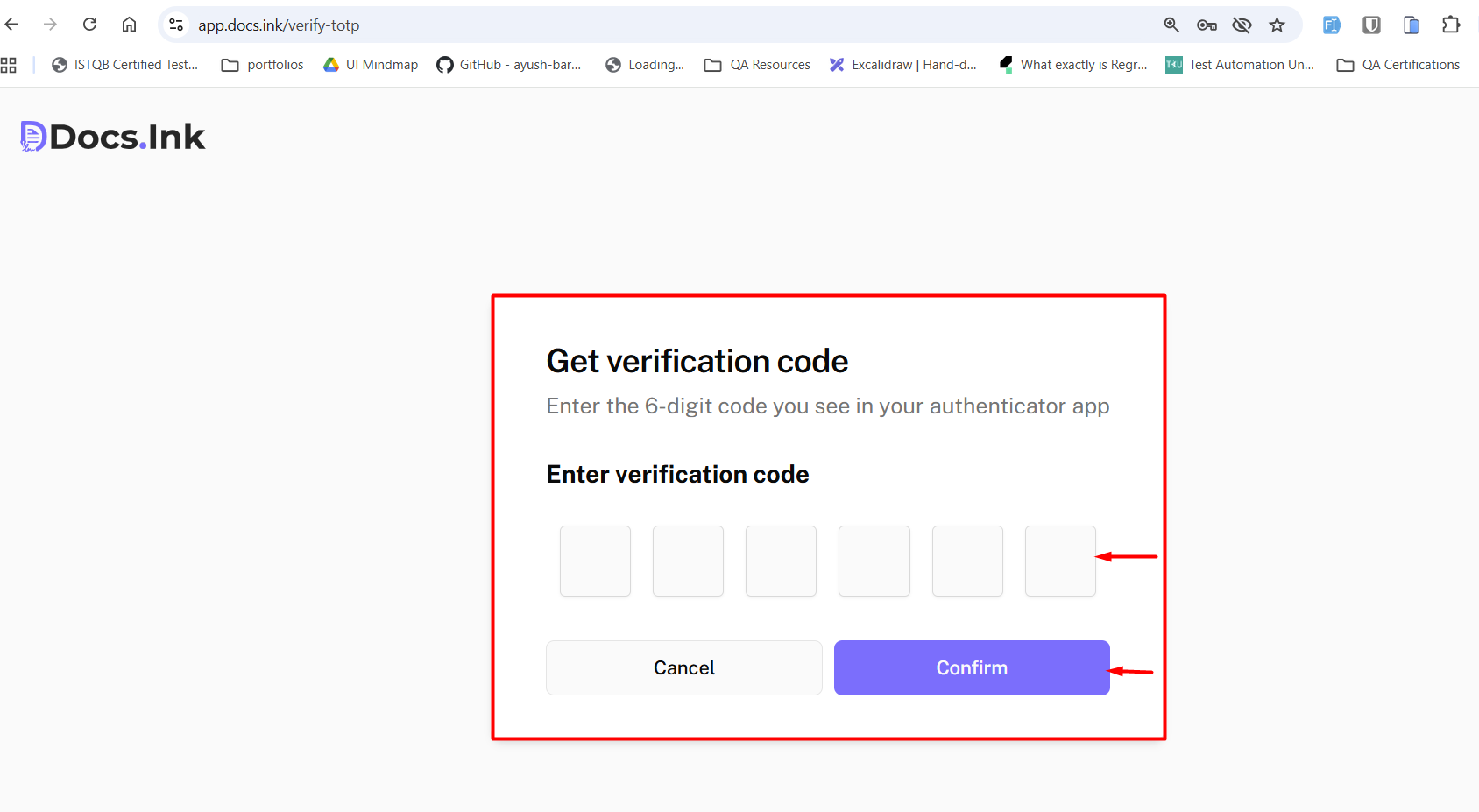Viewport: 1479px width, 812px height.
Task: Open site information icon in address bar
Action: (176, 25)
